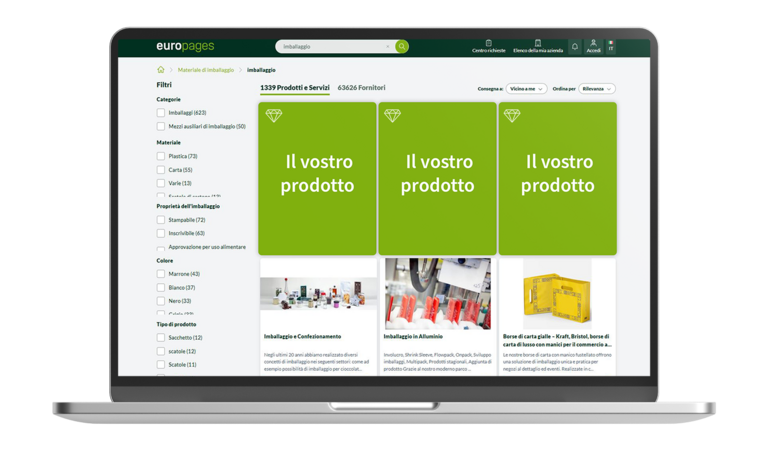Check the Imballaggi (623) category checkbox

point(161,113)
